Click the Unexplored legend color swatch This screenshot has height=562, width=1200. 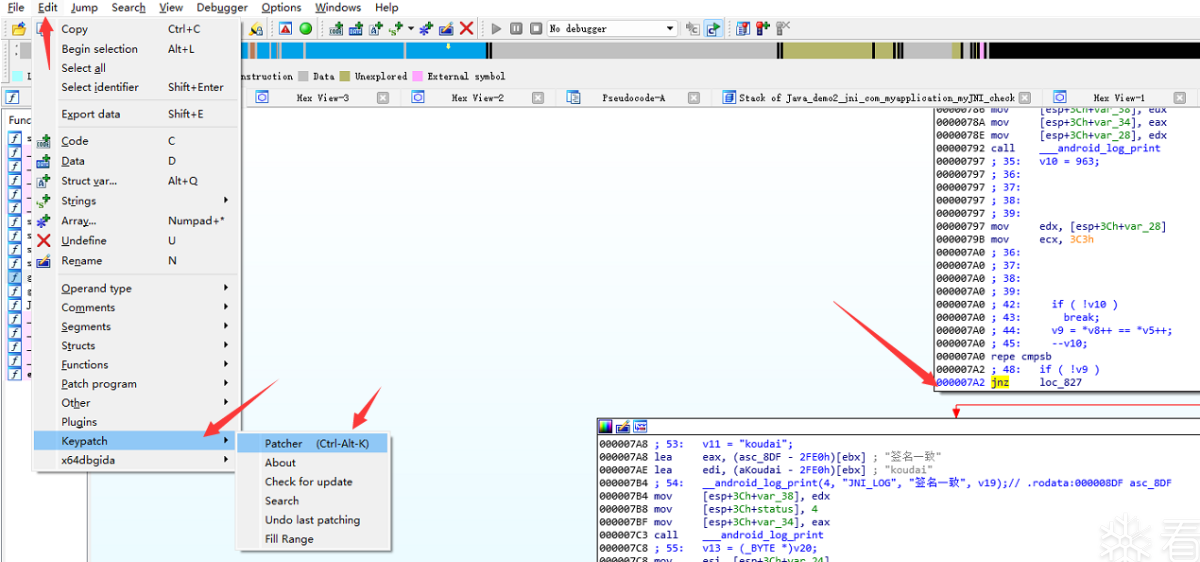point(345,76)
